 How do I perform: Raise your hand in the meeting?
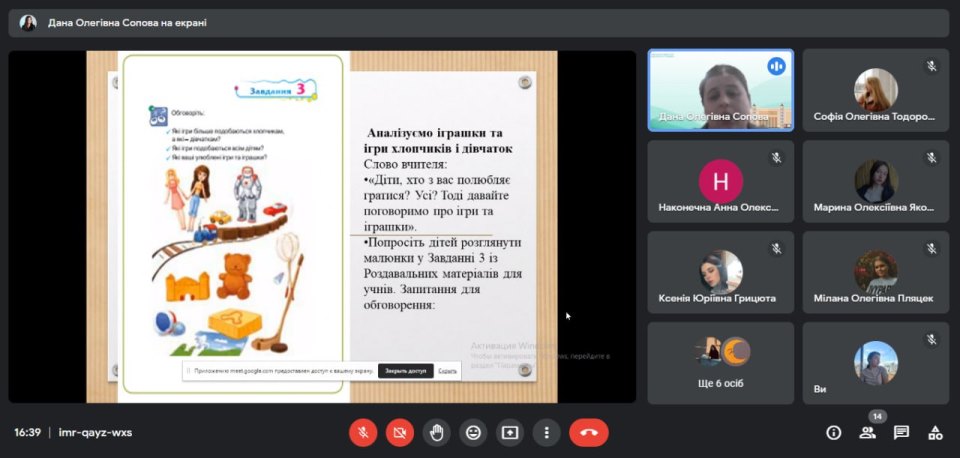tap(437, 433)
